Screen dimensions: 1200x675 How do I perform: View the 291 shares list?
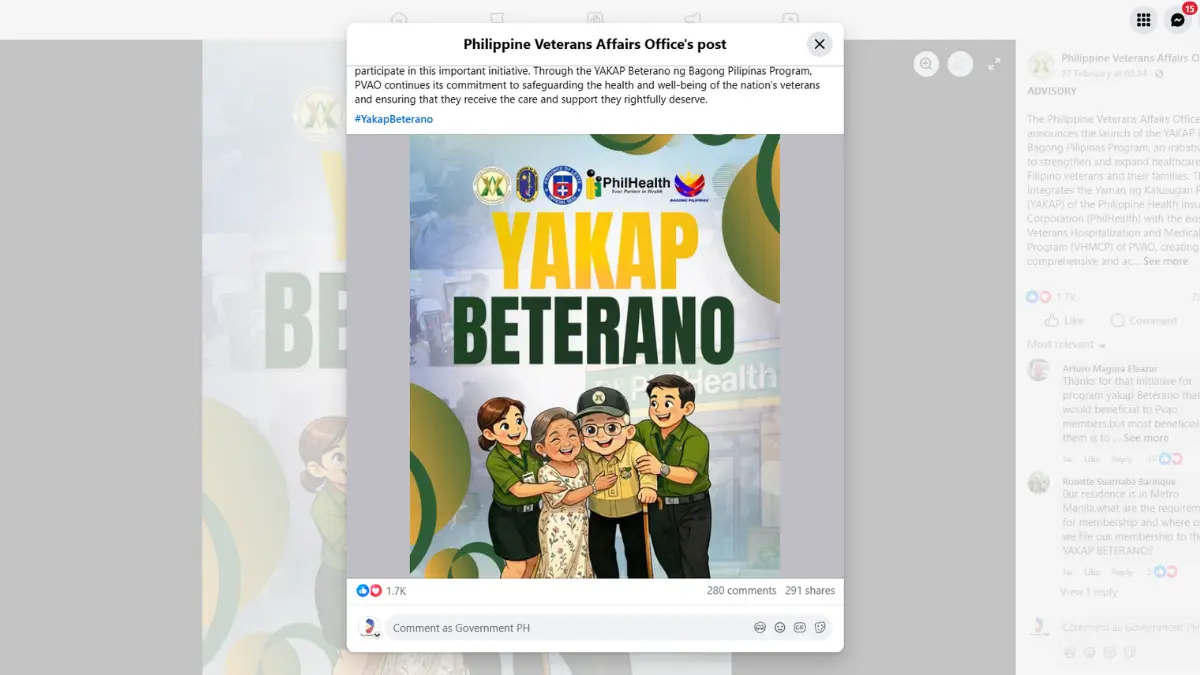(809, 591)
